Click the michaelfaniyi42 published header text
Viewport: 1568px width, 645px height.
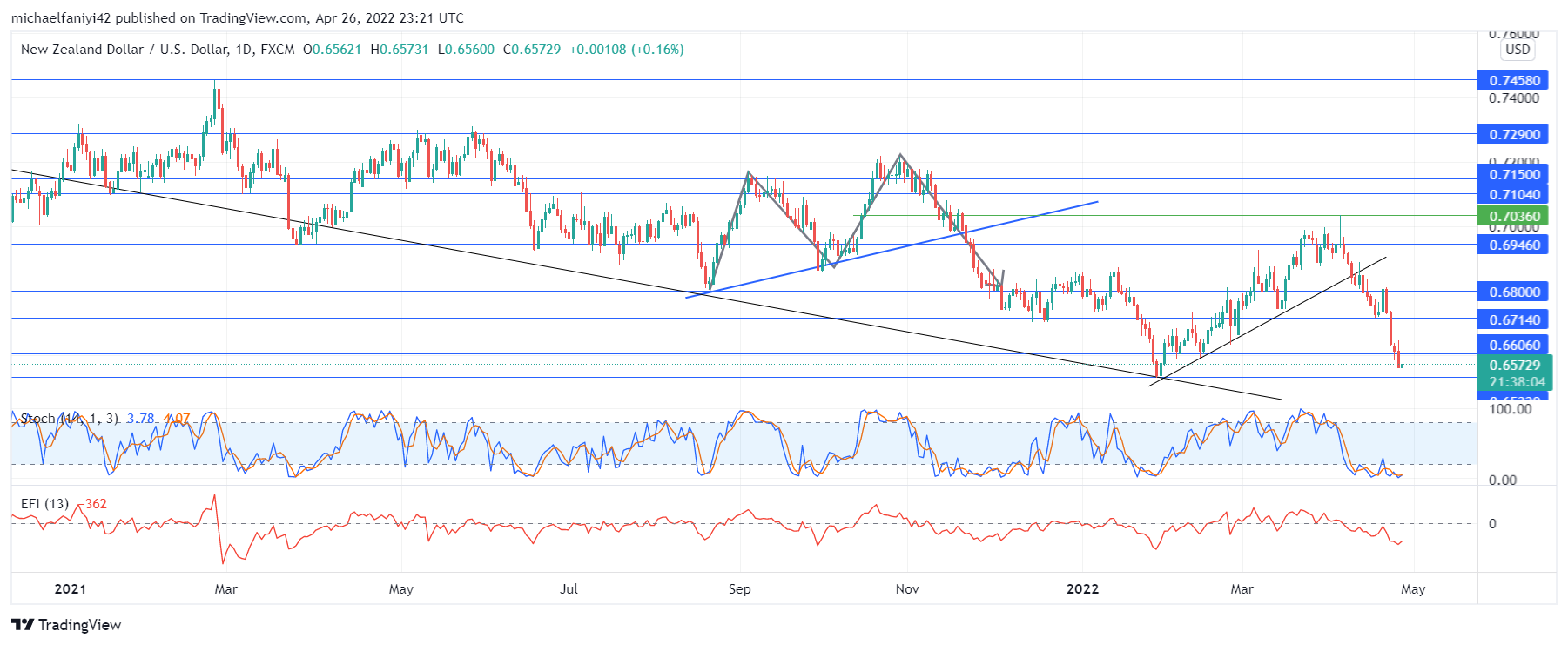tap(237, 17)
